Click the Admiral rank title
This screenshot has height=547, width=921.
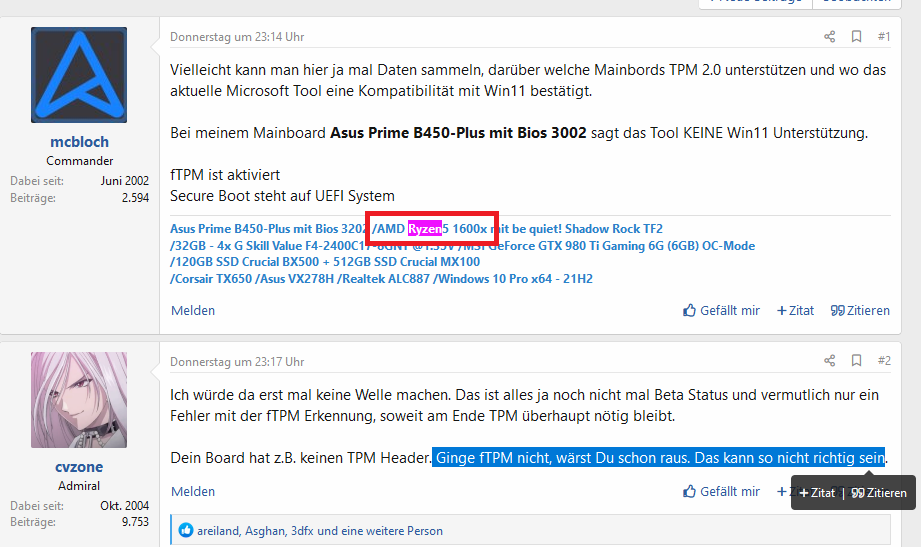79,485
